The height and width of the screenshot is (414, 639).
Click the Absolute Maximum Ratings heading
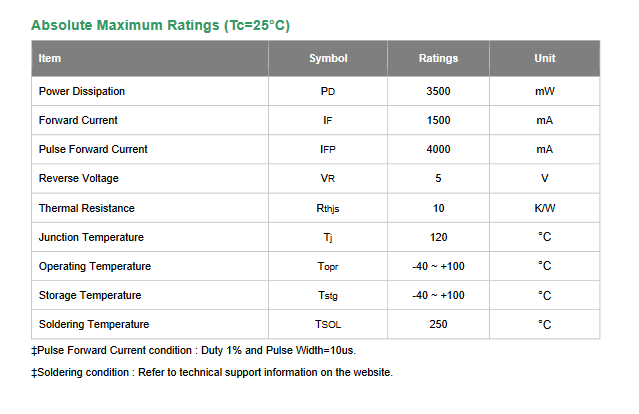tap(161, 25)
